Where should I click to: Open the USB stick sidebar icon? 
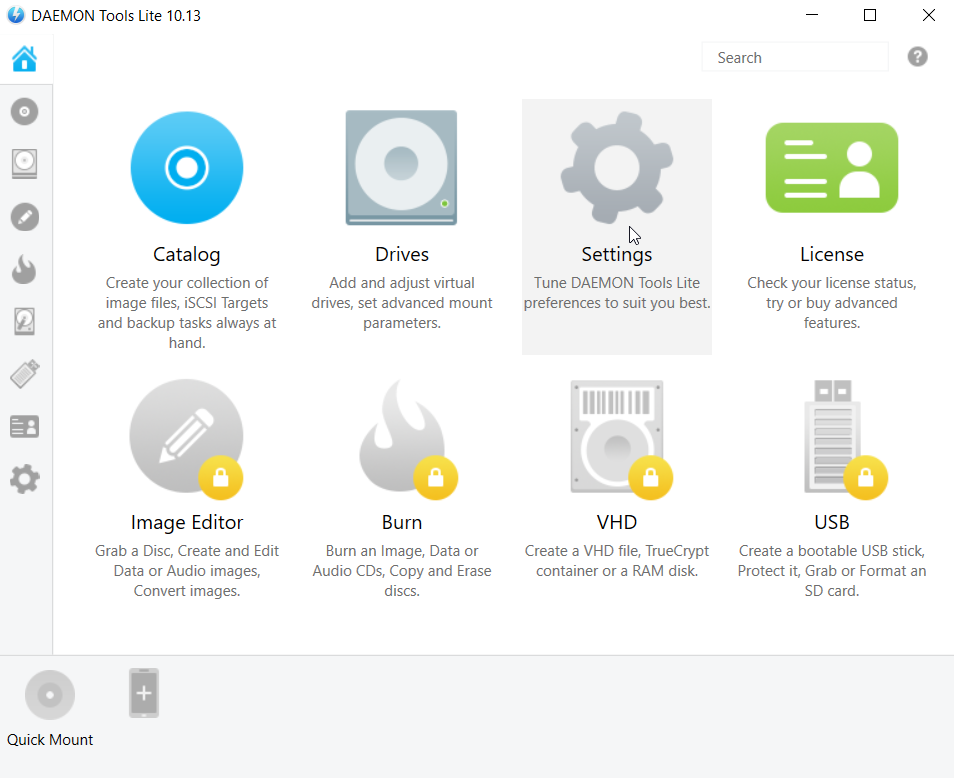coord(24,373)
